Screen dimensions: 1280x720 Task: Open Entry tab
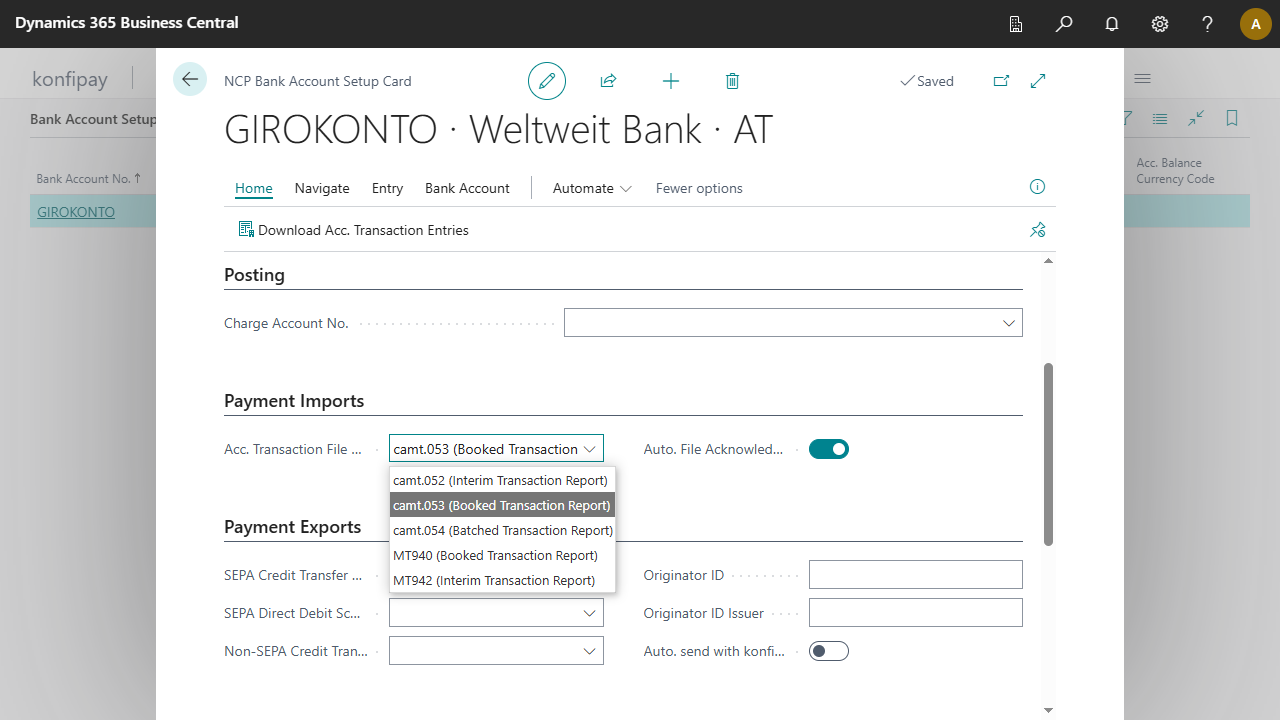pyautogui.click(x=387, y=188)
